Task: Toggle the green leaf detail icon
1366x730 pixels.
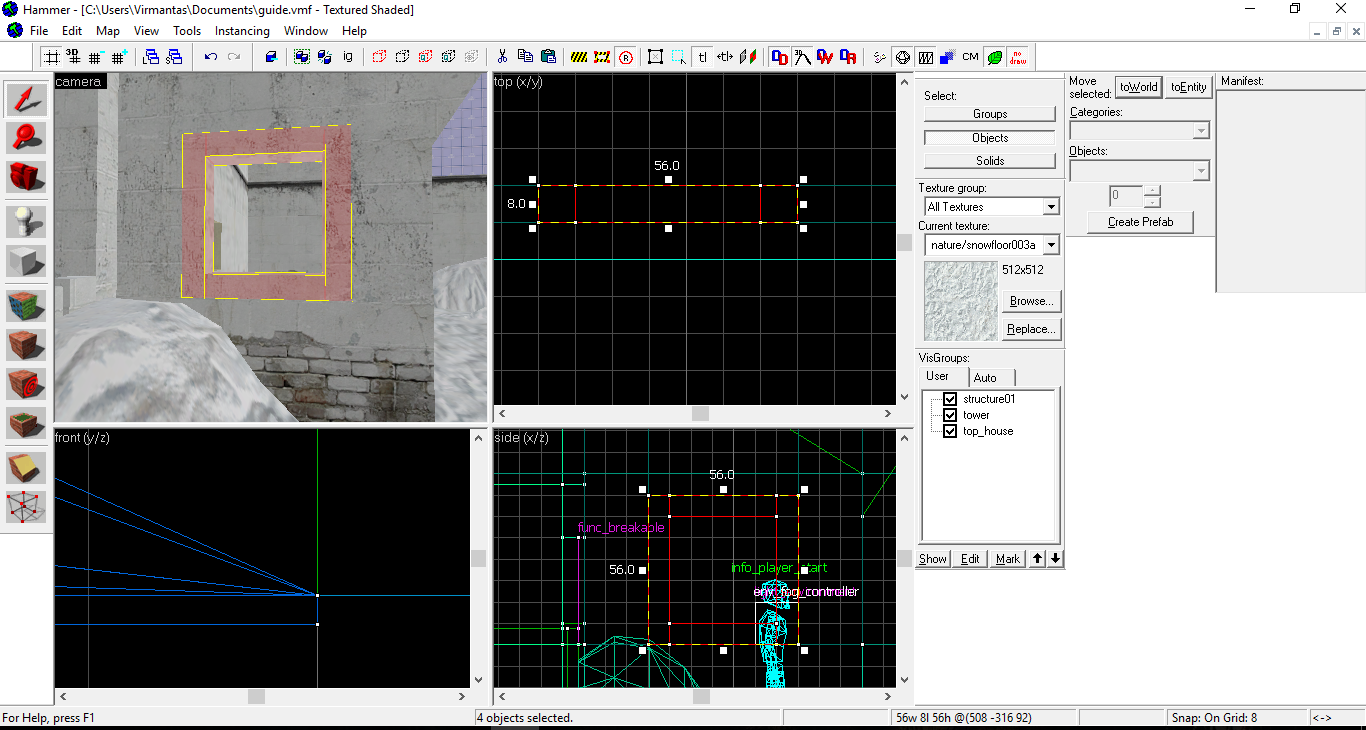Action: 994,57
